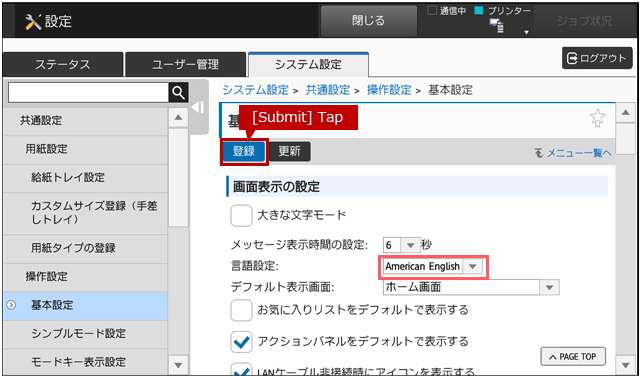Viewport: 640px width, 376px height.
Task: Select 用紙タイプの登録 menu item
Action: pos(85,248)
